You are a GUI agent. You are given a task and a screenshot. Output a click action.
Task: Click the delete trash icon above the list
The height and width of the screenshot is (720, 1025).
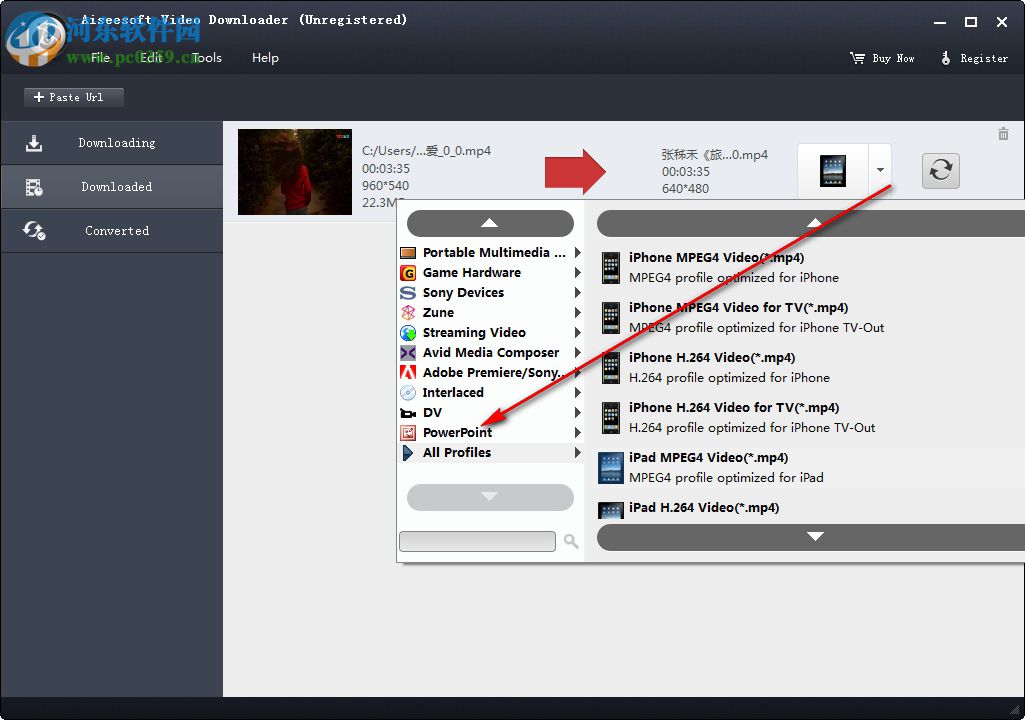click(x=1003, y=133)
